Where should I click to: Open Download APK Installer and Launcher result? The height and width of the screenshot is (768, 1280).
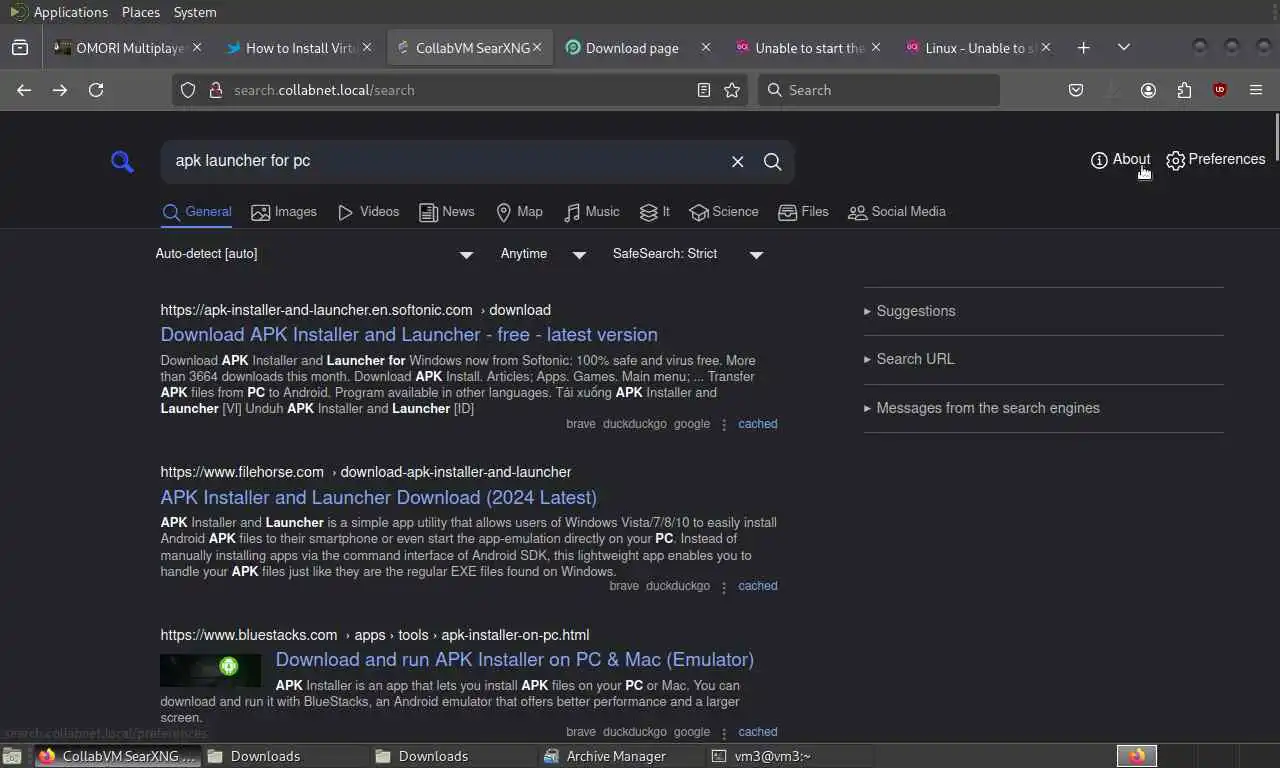[x=409, y=335]
